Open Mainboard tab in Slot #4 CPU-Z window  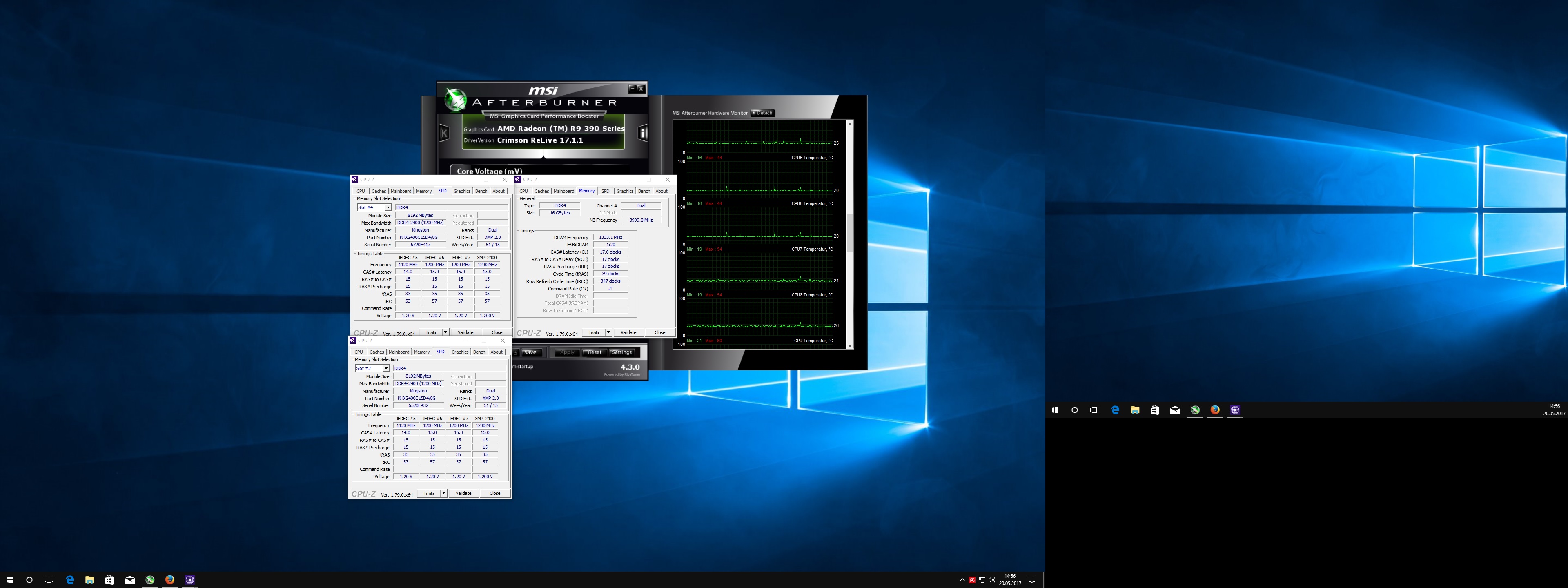tap(401, 191)
